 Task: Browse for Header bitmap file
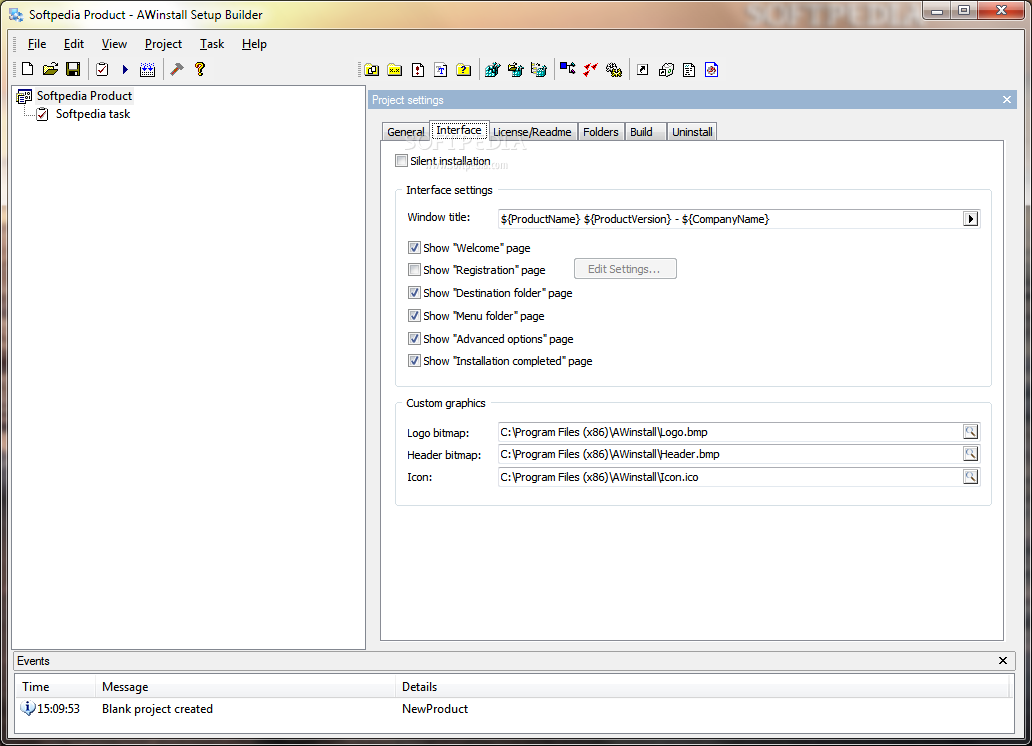tap(971, 454)
